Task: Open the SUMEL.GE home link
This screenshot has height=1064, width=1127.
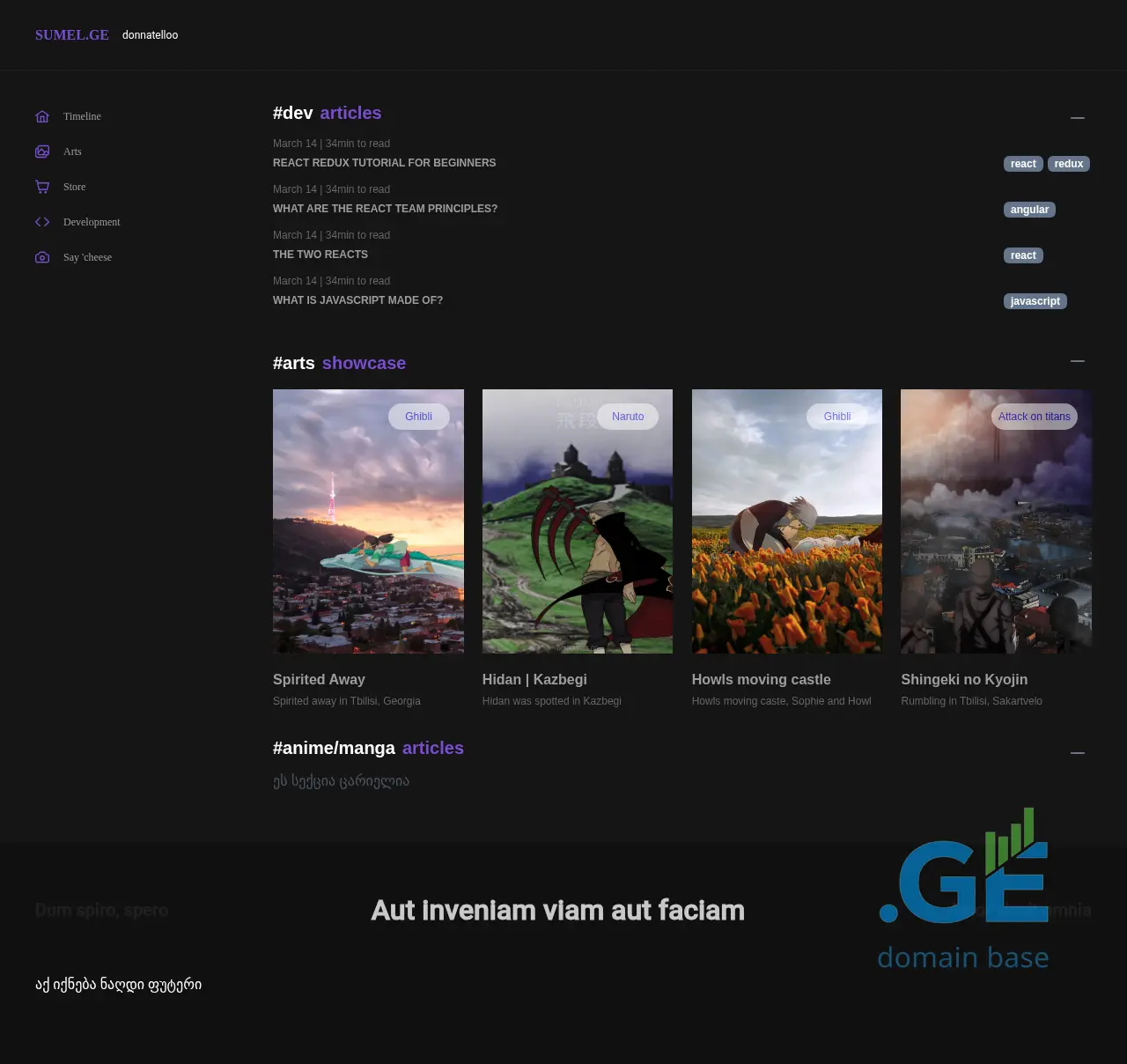Action: [x=72, y=35]
